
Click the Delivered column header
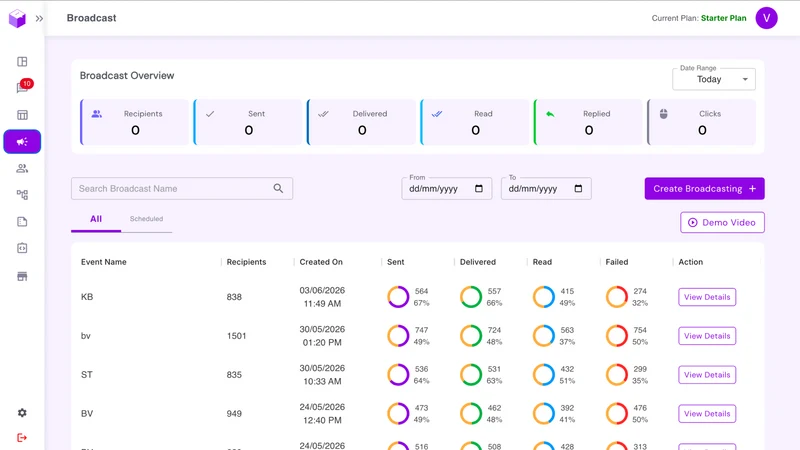[x=478, y=262]
